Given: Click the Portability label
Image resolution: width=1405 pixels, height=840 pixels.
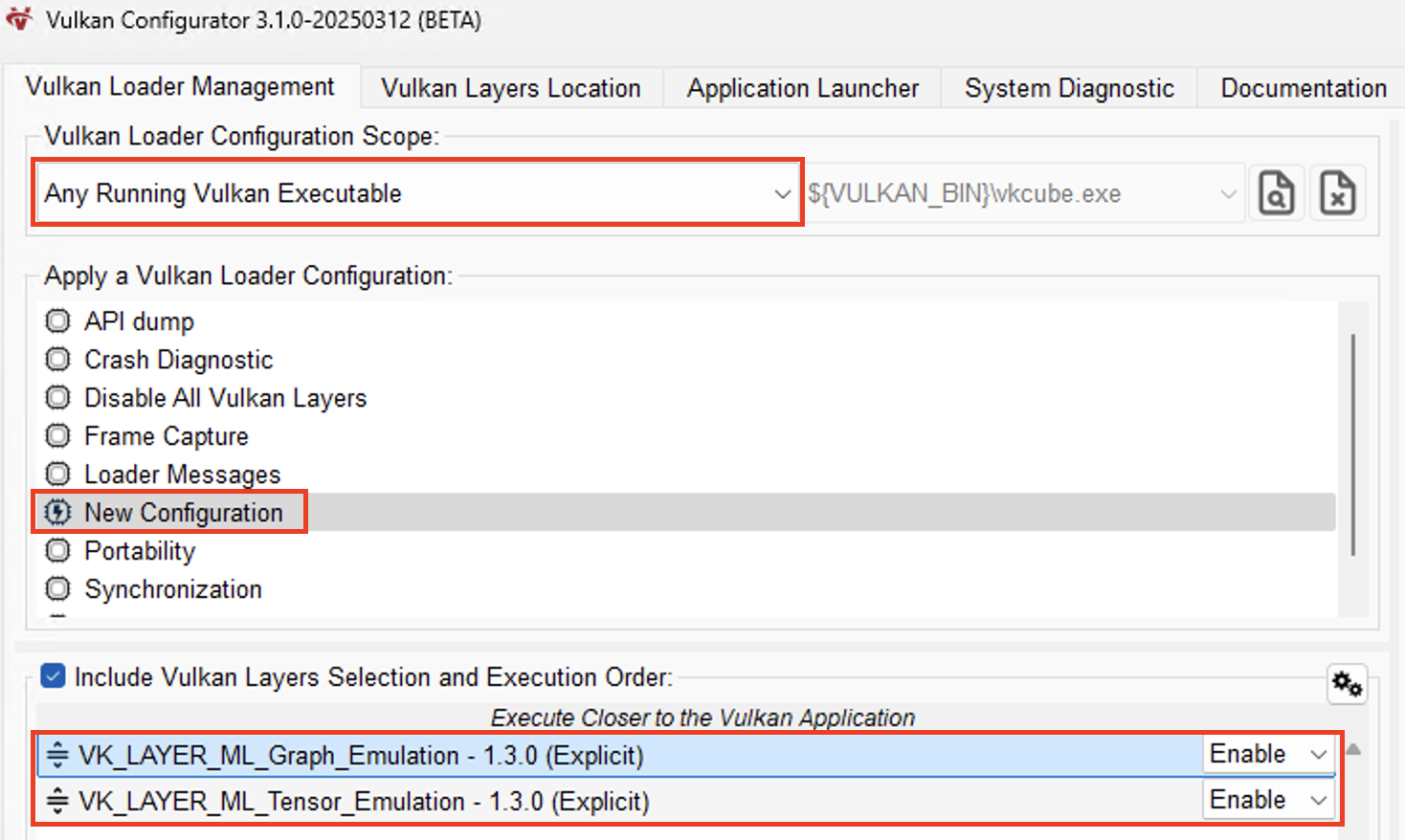Looking at the screenshot, I should click(x=140, y=551).
